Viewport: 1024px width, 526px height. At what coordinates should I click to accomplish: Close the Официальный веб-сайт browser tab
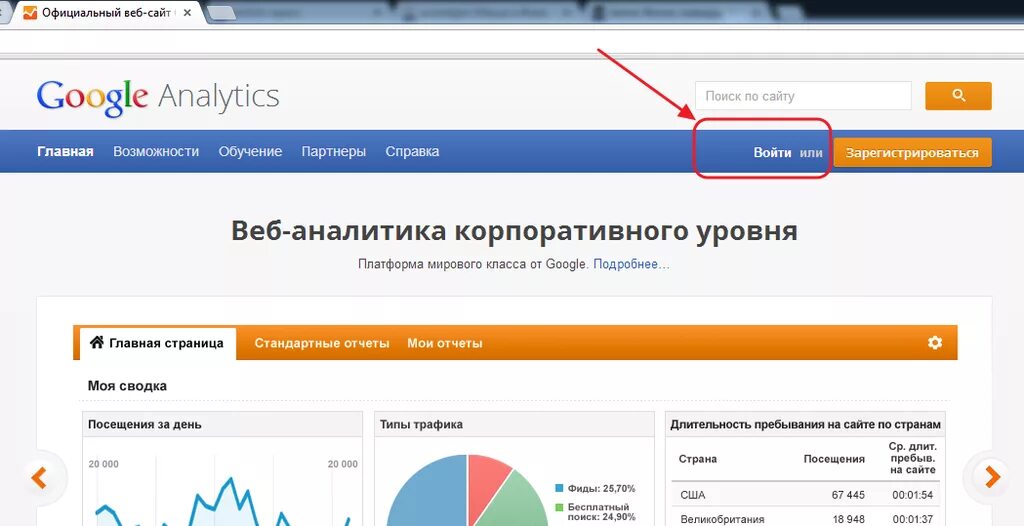[187, 12]
